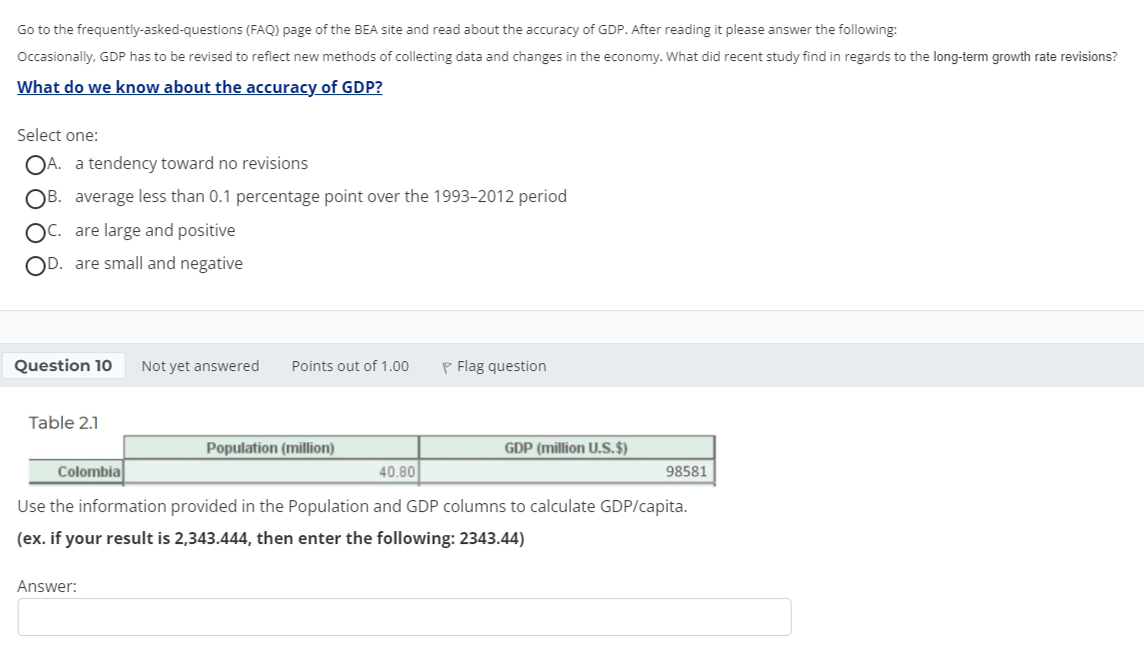1144x646 pixels.
Task: Click the flag icon for Question 10
Action: pos(447,367)
